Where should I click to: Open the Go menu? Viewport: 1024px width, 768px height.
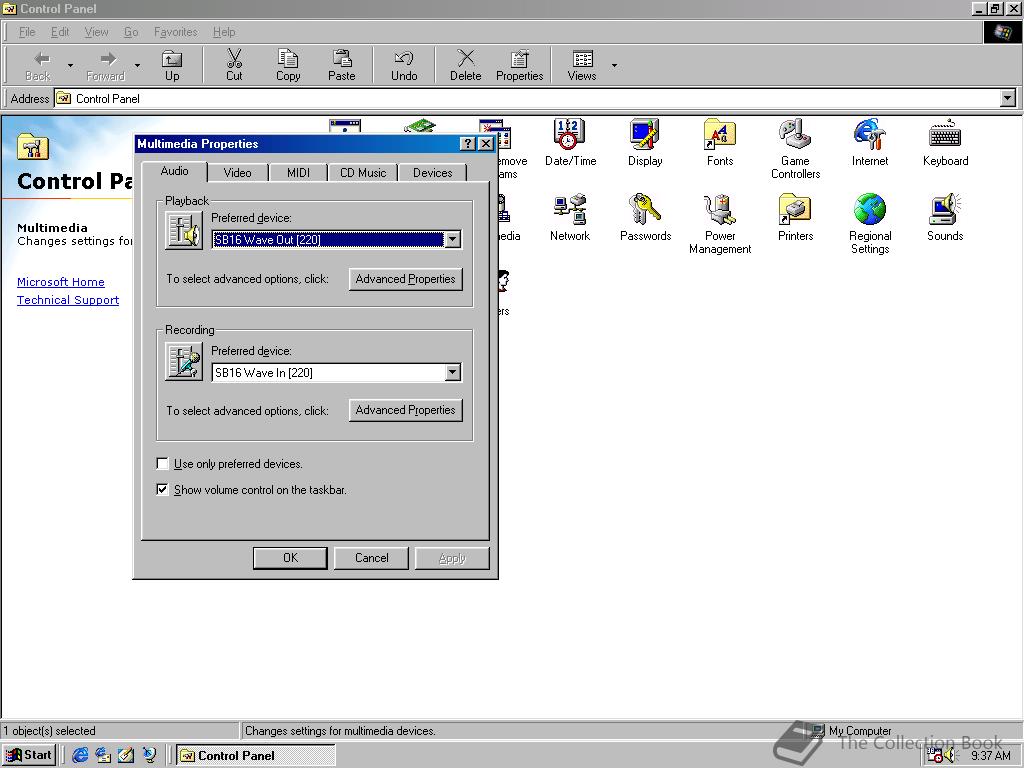(x=131, y=32)
